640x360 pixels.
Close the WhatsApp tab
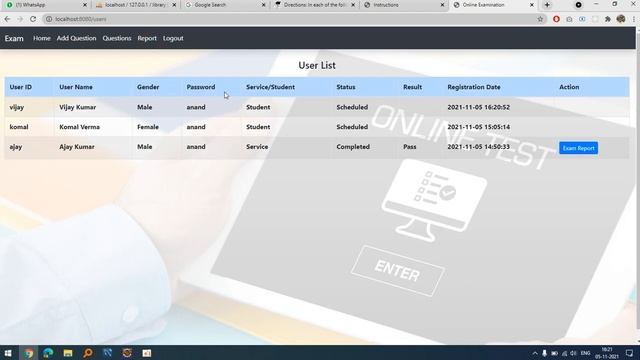click(x=85, y=5)
